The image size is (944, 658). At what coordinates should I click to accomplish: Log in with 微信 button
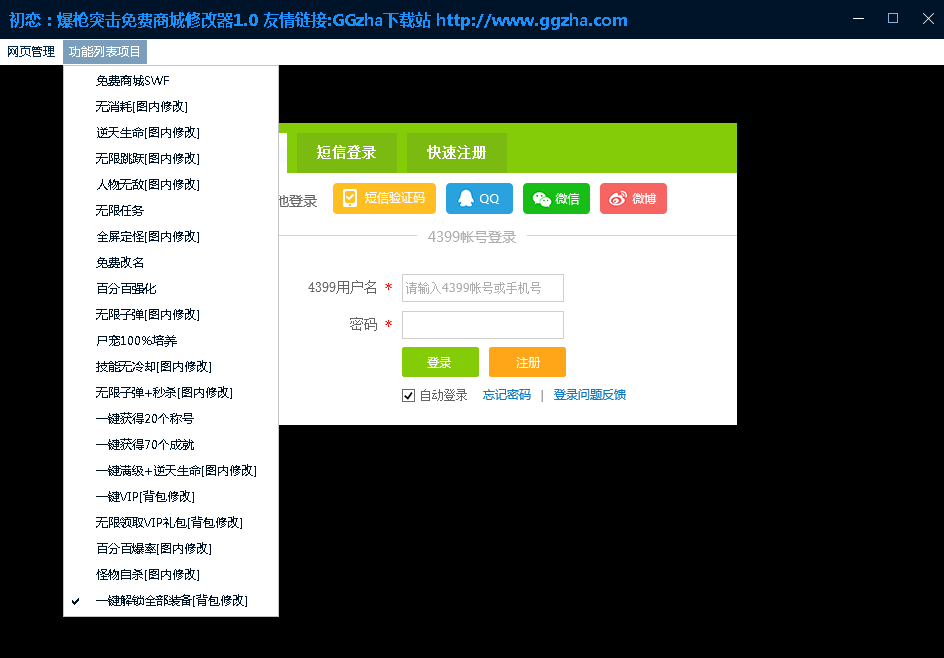click(556, 199)
